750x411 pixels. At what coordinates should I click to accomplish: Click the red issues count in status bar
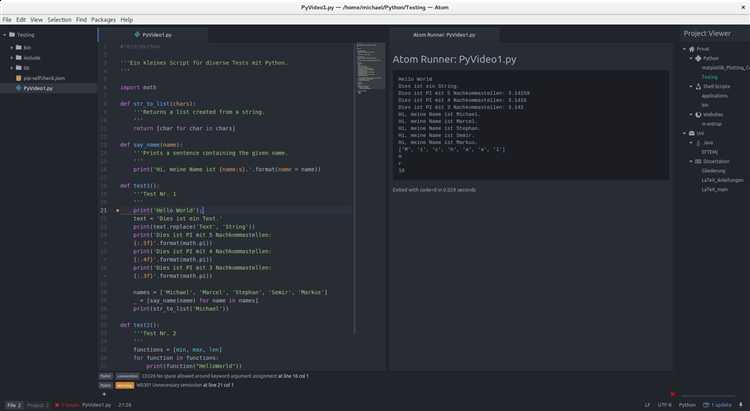(67, 405)
